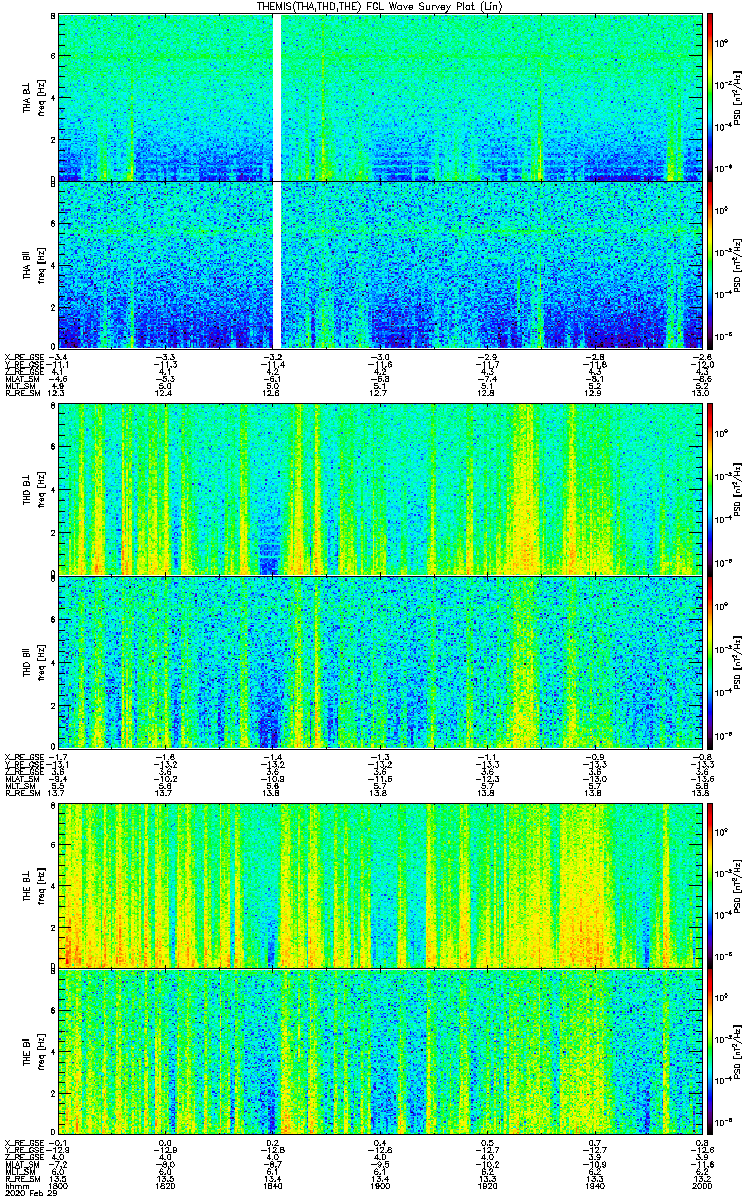The width and height of the screenshot is (750, 1200).
Task: Click the PSD color bar beside THA B-parallel
Action: pyautogui.click(x=709, y=264)
